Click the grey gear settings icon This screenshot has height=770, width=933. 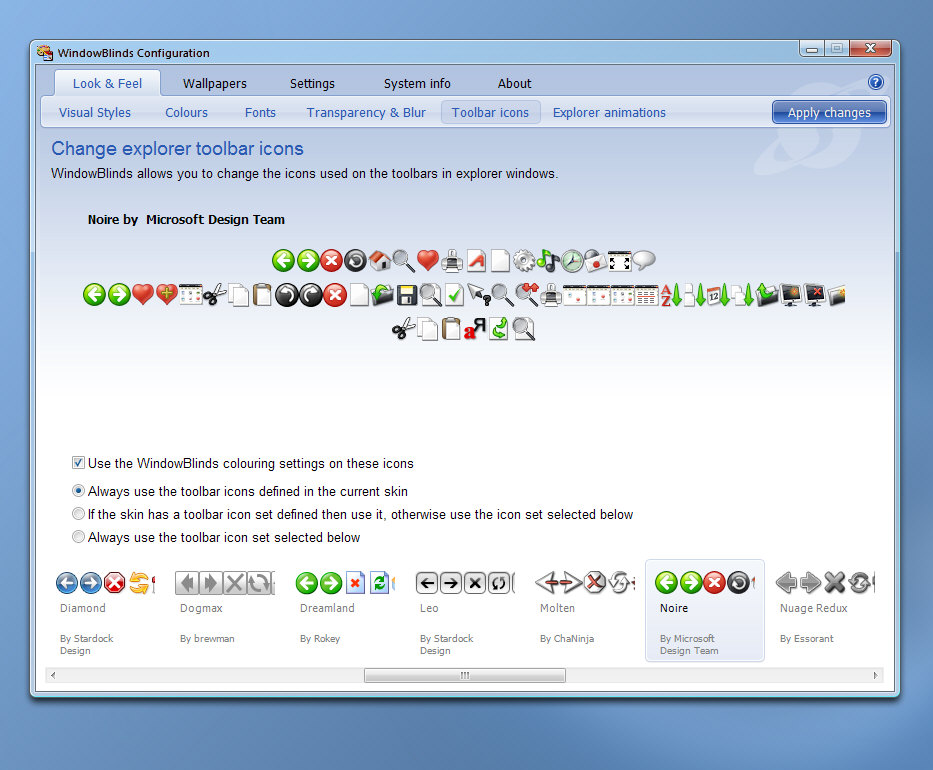pyautogui.click(x=524, y=261)
